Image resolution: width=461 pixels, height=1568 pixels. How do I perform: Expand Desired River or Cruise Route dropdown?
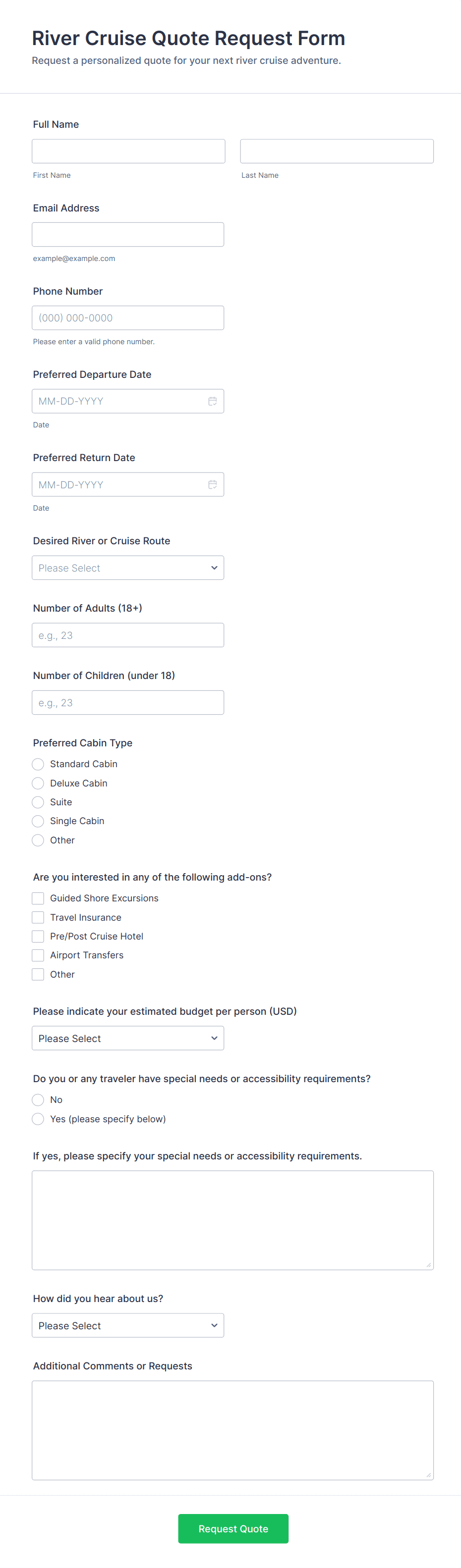tap(128, 568)
